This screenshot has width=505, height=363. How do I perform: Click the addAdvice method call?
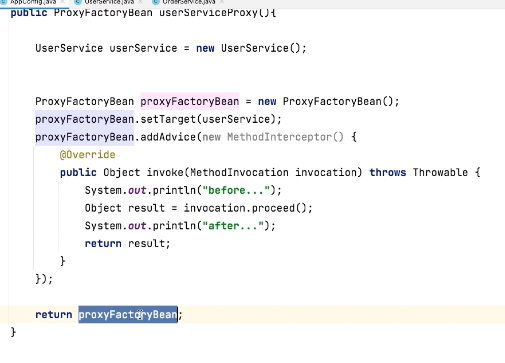click(x=168, y=137)
